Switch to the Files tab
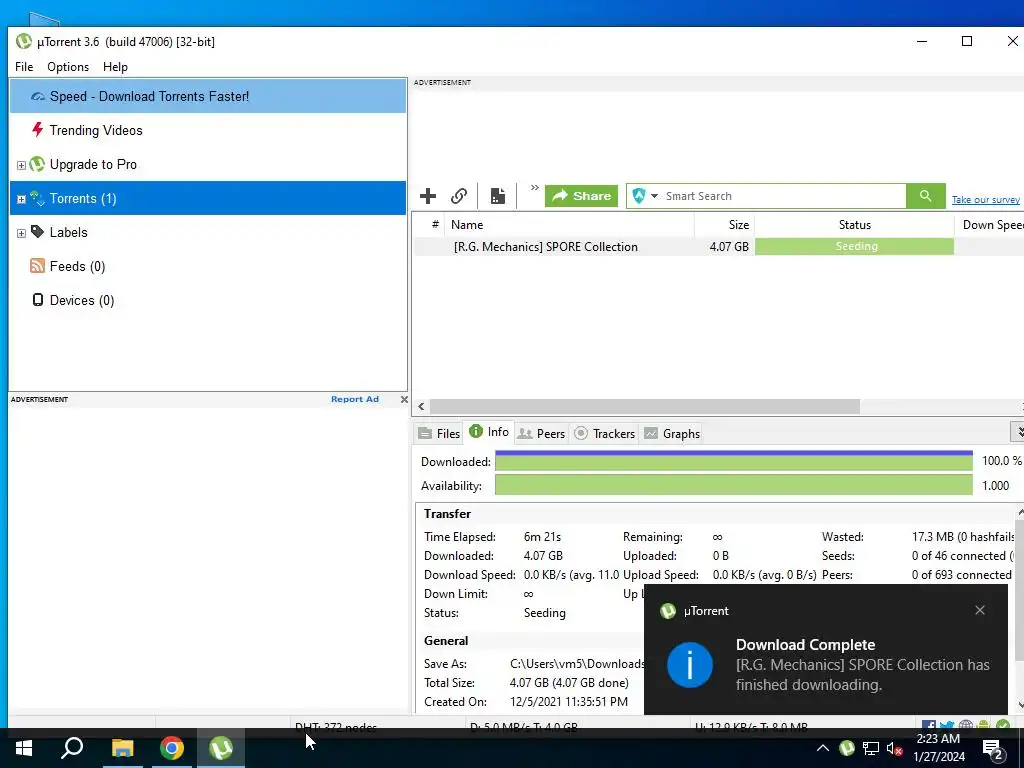This screenshot has height=768, width=1024. tap(439, 434)
